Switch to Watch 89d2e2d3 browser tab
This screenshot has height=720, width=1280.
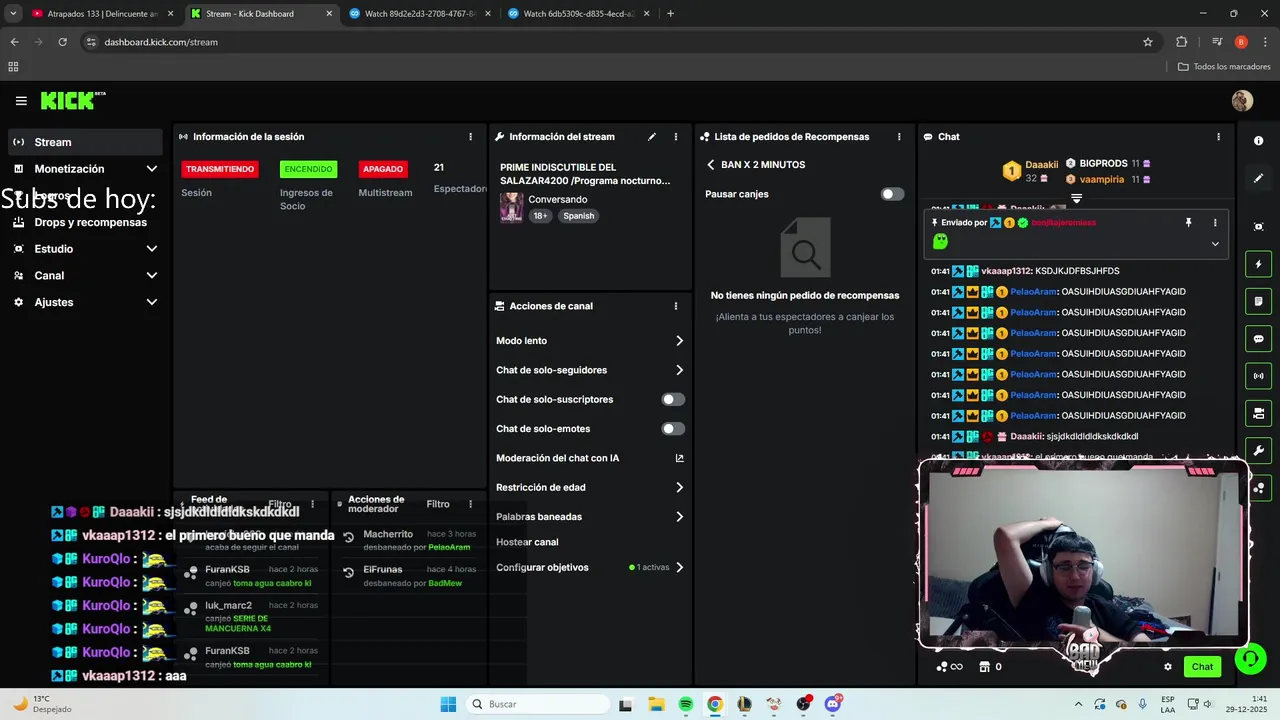420,14
